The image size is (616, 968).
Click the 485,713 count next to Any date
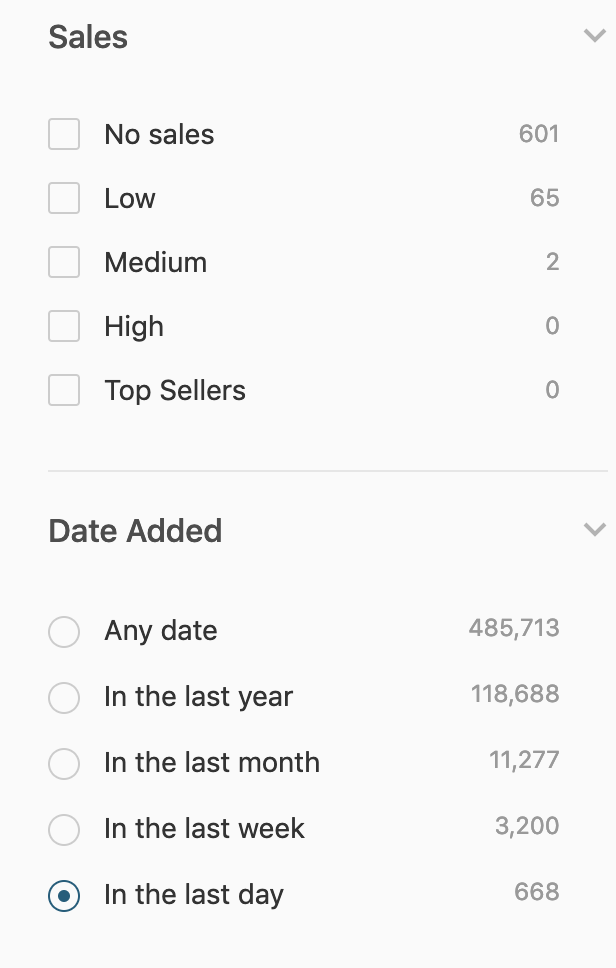click(x=514, y=628)
